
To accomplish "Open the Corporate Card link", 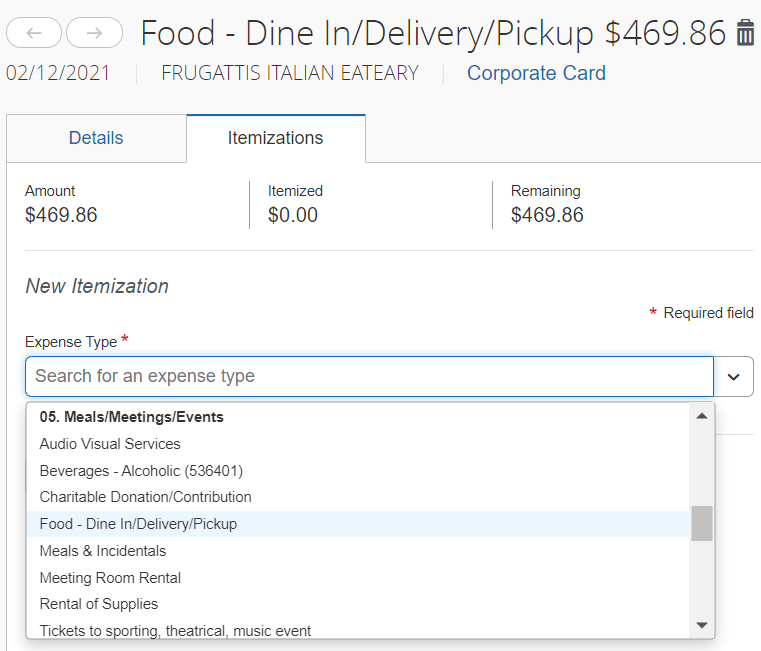I will (536, 73).
